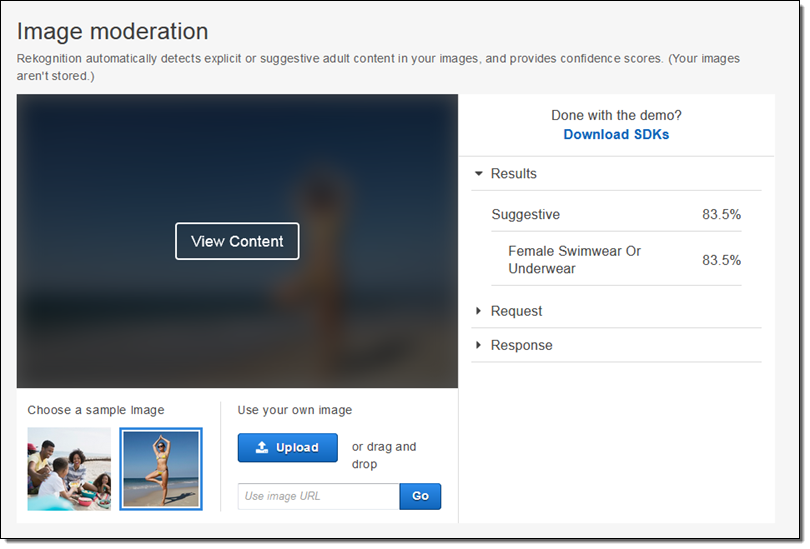Screen dimensions: 810x549
Task: Open the Download SDKs link
Action: (616, 134)
